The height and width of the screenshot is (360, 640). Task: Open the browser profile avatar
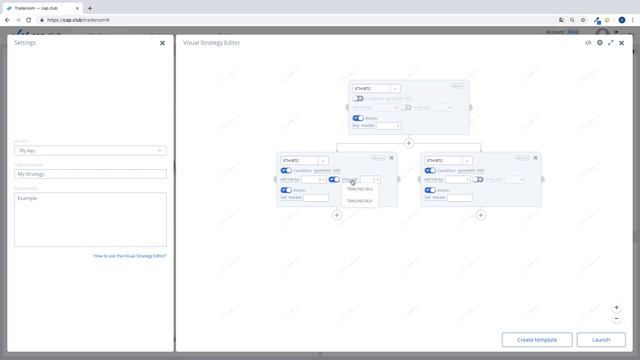click(622, 20)
